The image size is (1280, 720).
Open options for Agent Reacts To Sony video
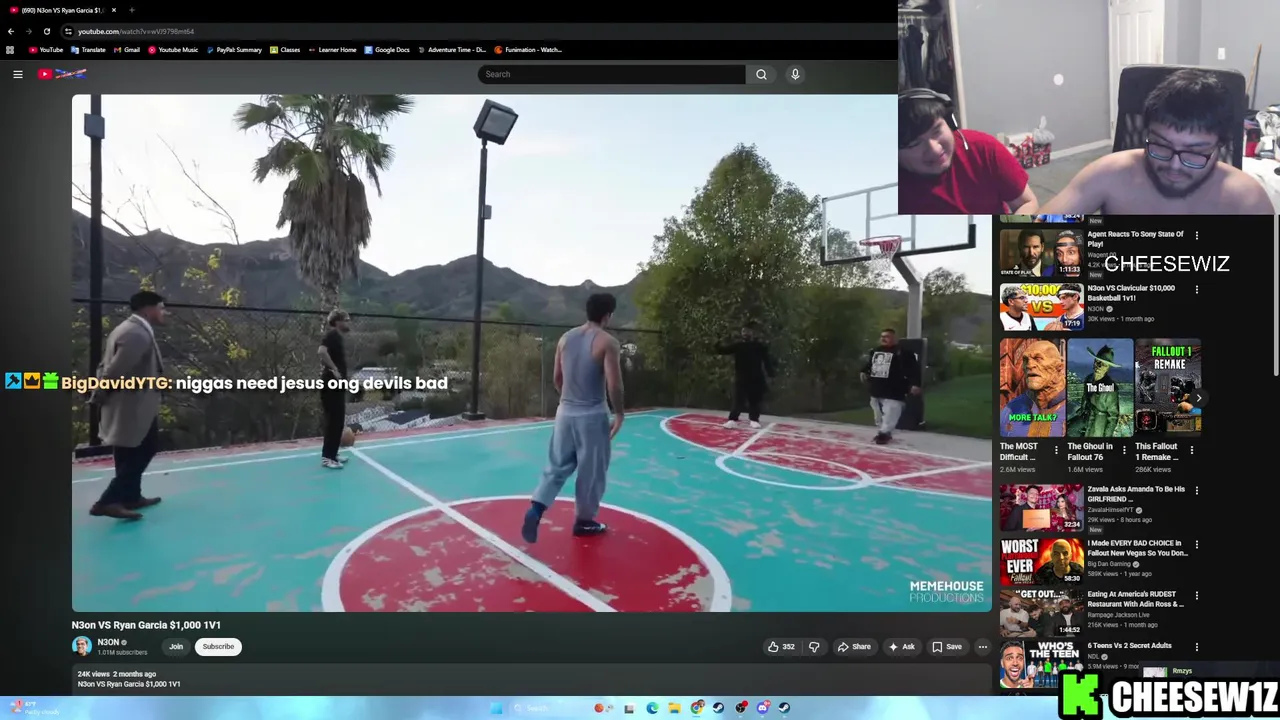point(1196,236)
